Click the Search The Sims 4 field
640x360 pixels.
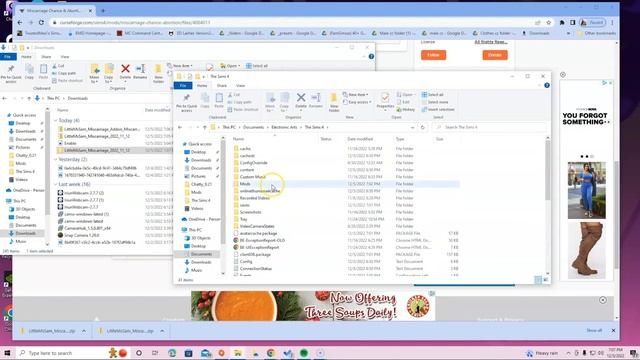click(x=489, y=127)
